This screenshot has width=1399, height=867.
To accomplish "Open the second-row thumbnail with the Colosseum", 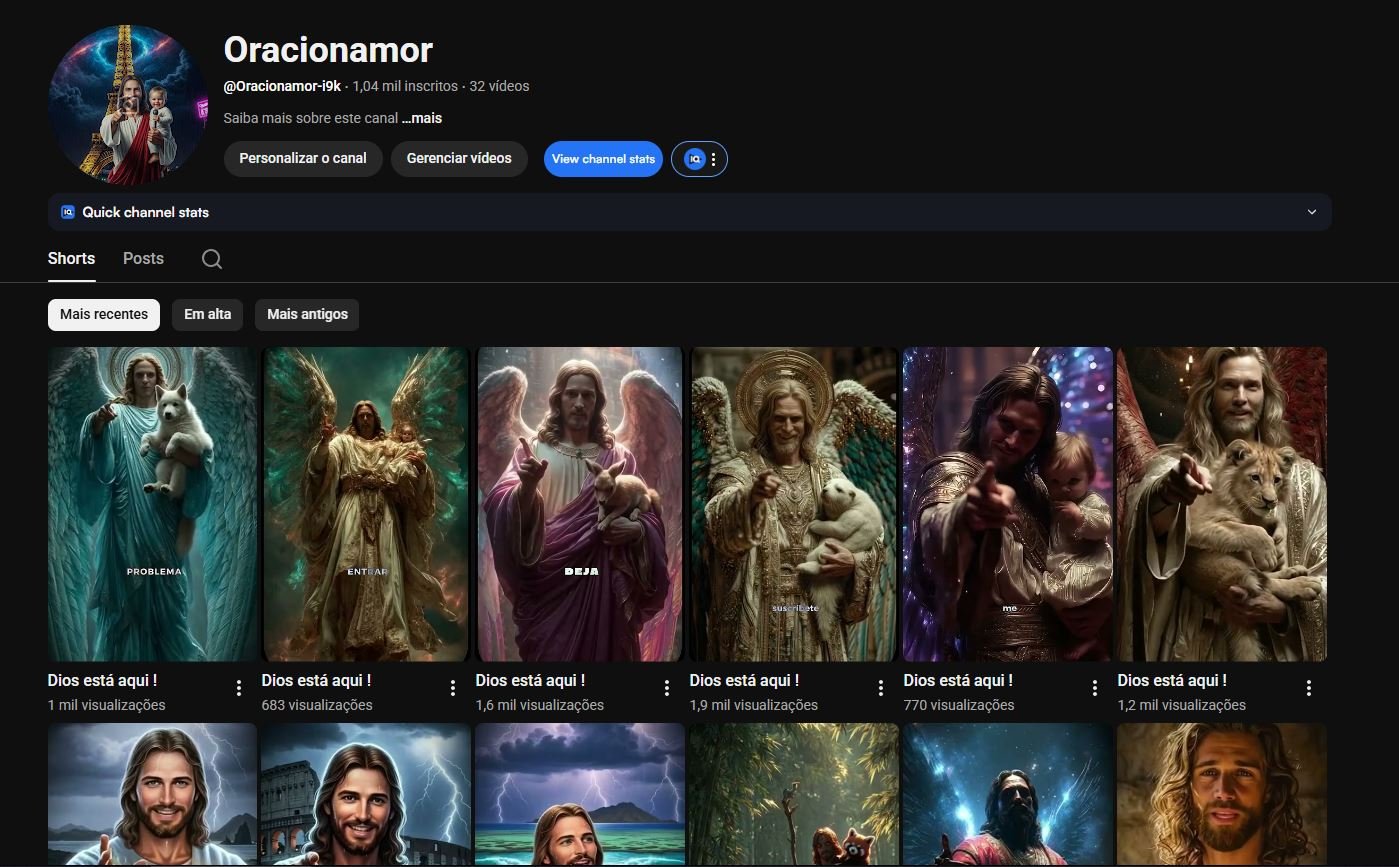I will pyautogui.click(x=366, y=795).
